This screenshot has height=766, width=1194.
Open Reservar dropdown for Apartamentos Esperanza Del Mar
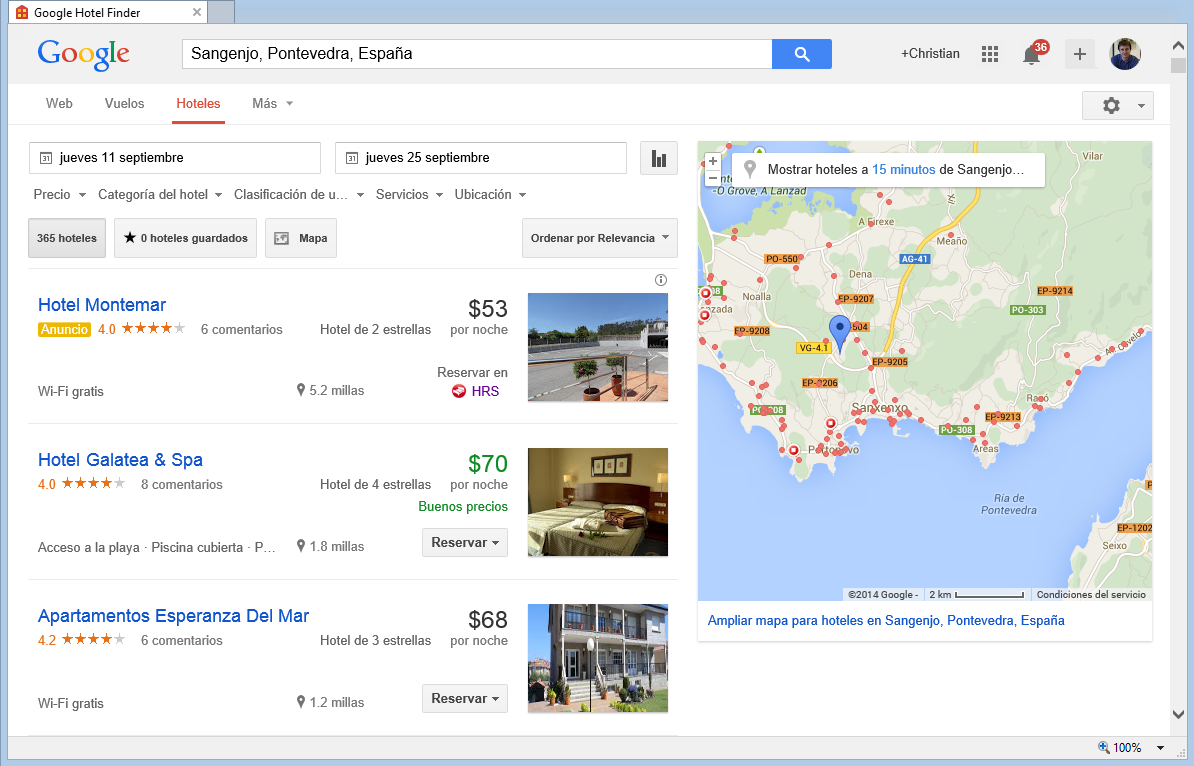pos(465,699)
